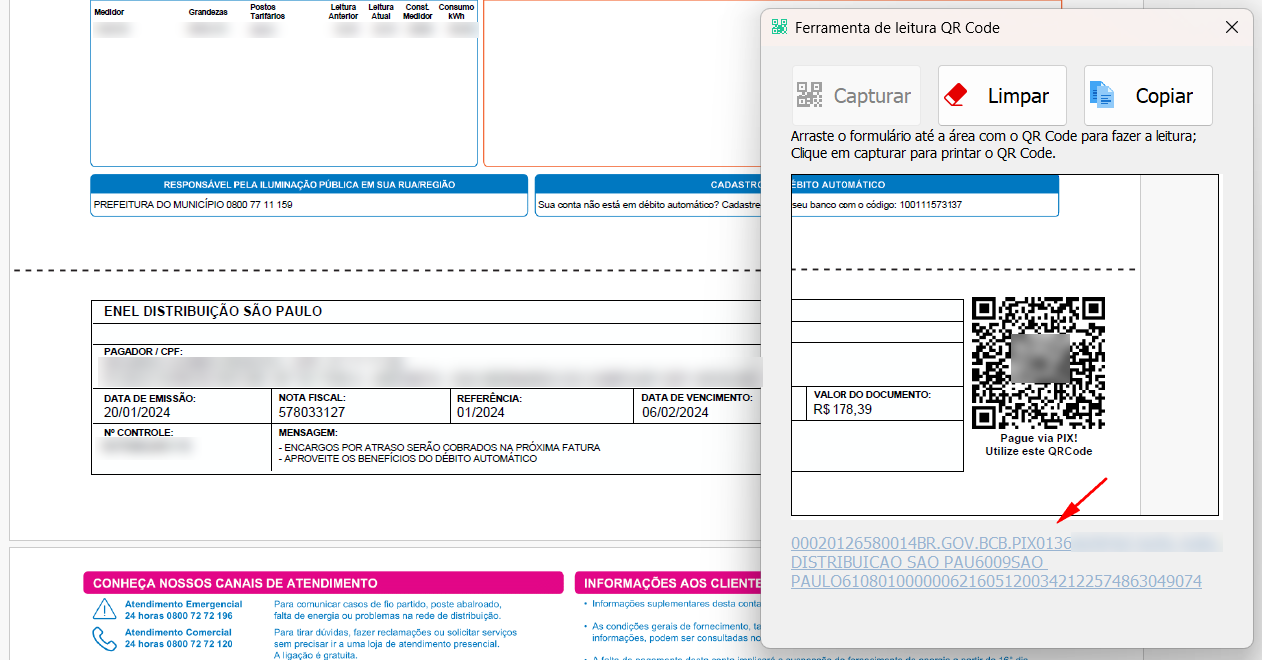The height and width of the screenshot is (660, 1262).
Task: Click the R$ 178,39 document value
Action: point(843,409)
